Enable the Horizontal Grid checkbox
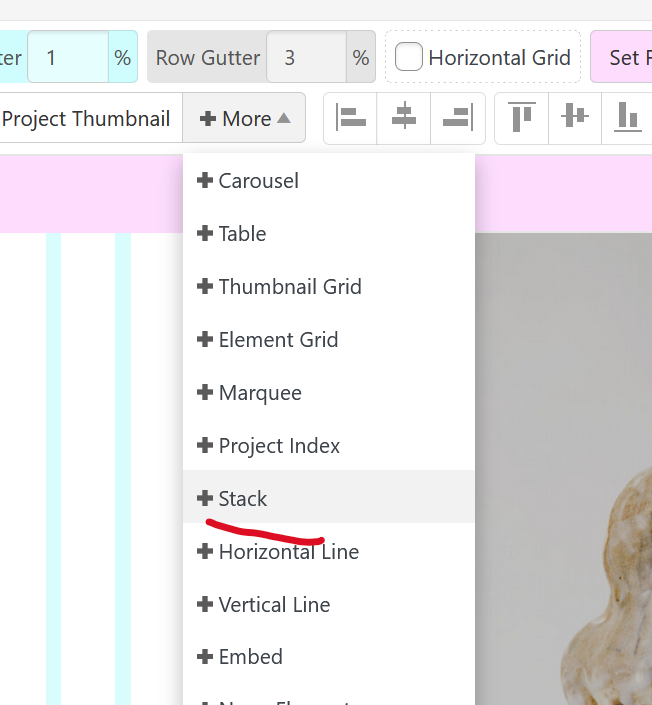The height and width of the screenshot is (705, 652). click(409, 58)
